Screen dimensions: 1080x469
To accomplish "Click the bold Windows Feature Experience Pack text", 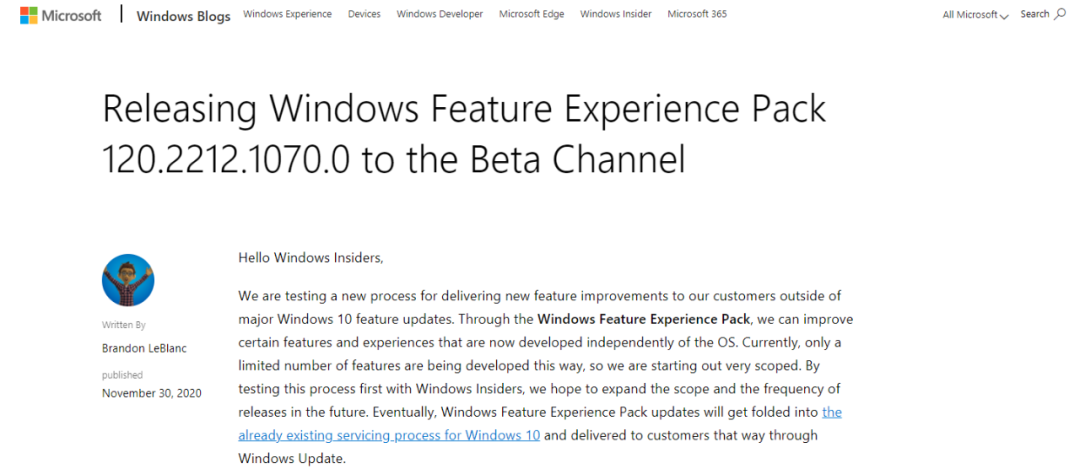I will pos(642,320).
